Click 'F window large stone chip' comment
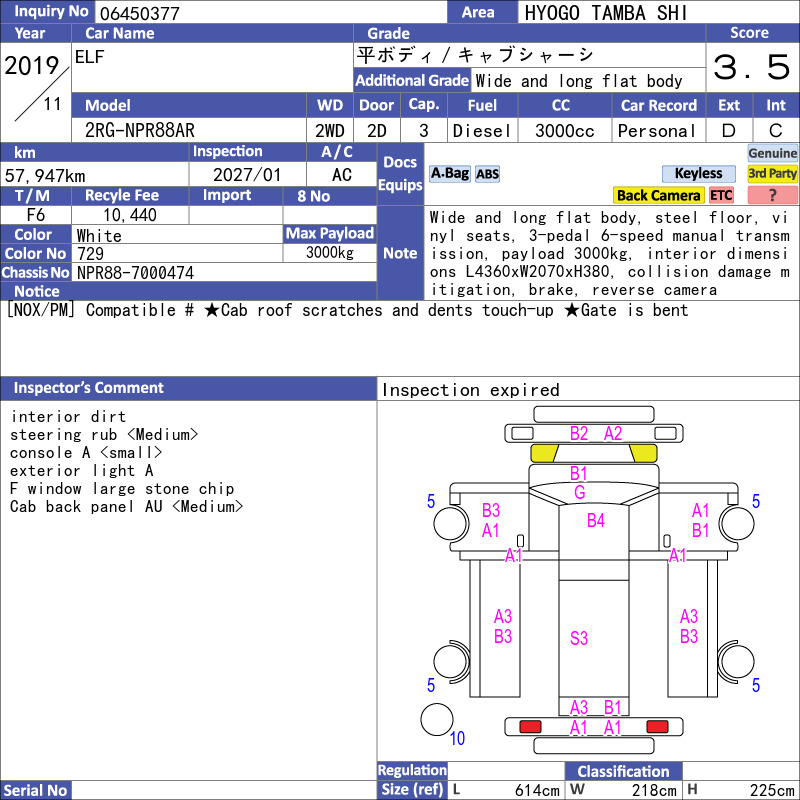This screenshot has height=800, width=800. pos(122,488)
